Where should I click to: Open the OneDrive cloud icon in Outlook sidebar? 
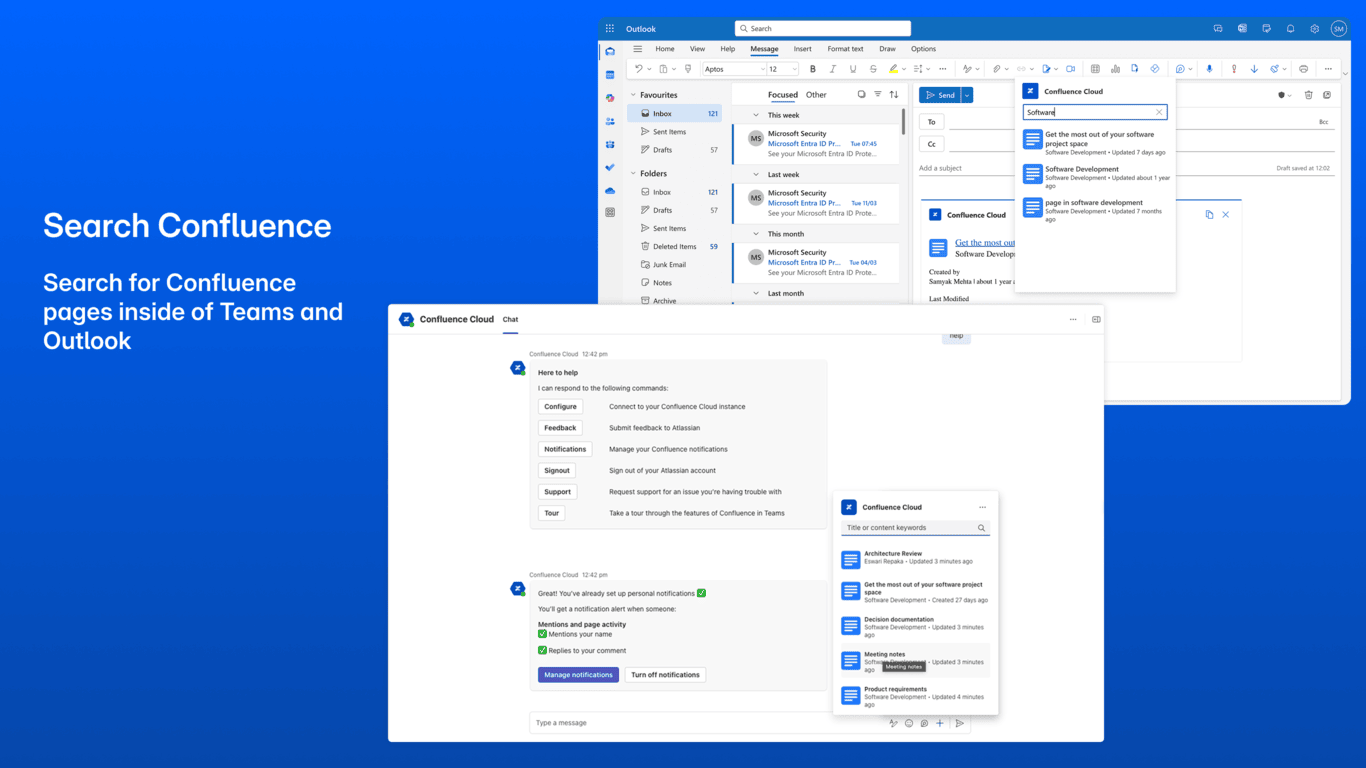[610, 190]
